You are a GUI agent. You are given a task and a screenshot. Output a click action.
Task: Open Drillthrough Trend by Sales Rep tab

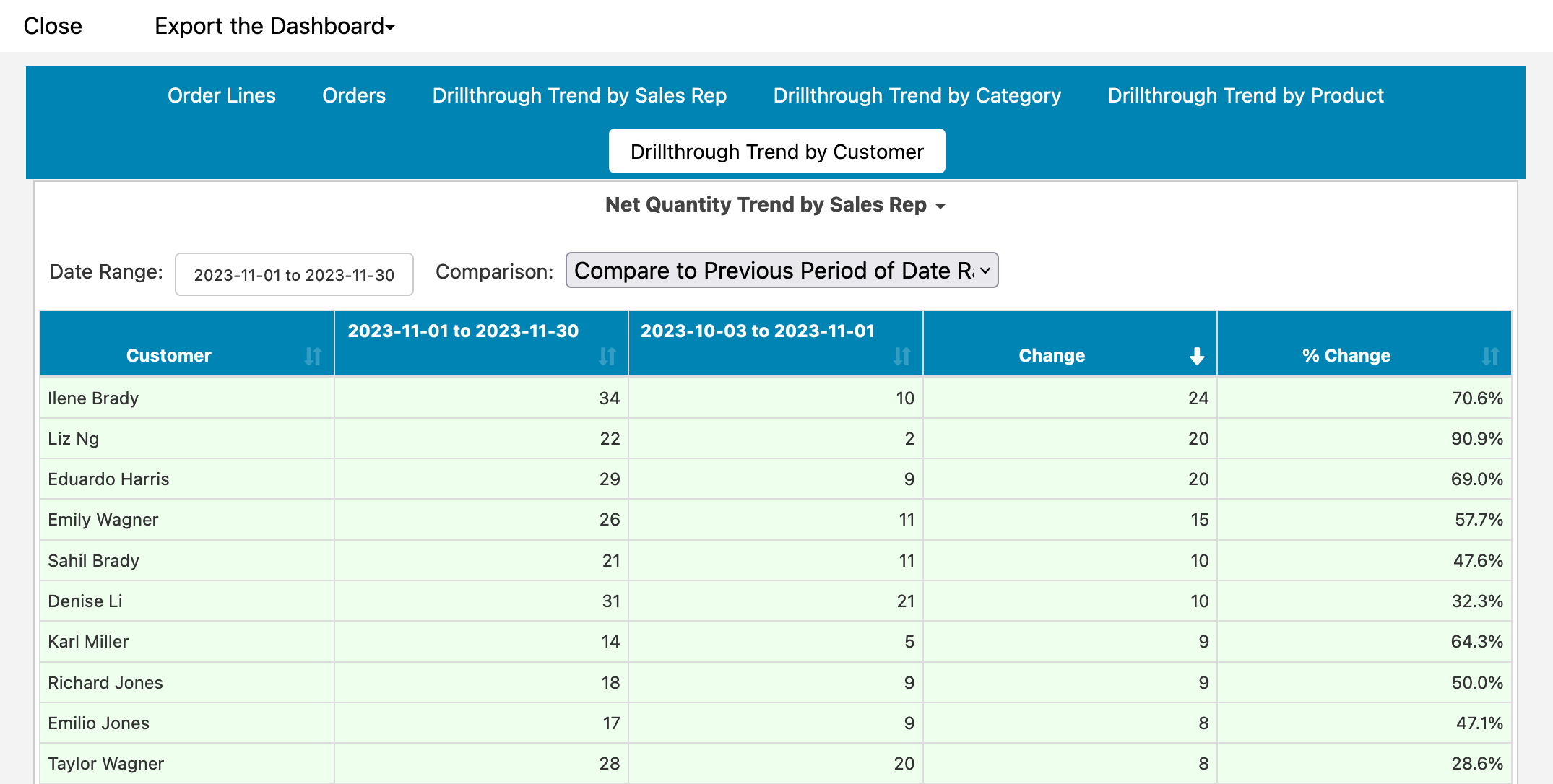(x=579, y=95)
